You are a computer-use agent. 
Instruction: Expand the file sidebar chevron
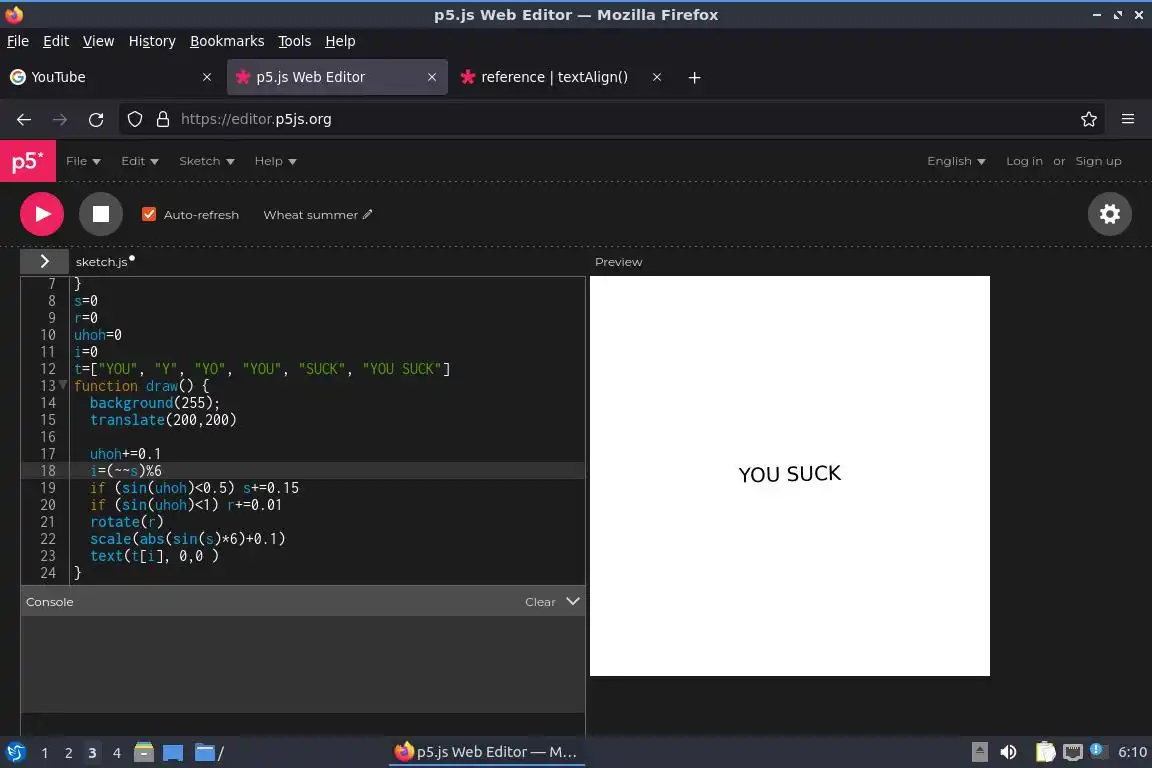[44, 262]
